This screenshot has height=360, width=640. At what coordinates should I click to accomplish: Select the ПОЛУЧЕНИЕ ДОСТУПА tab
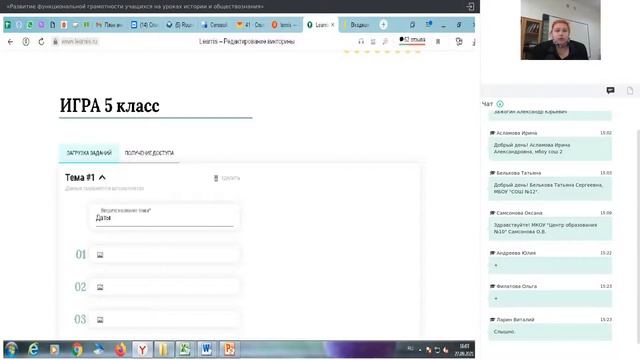coord(149,153)
